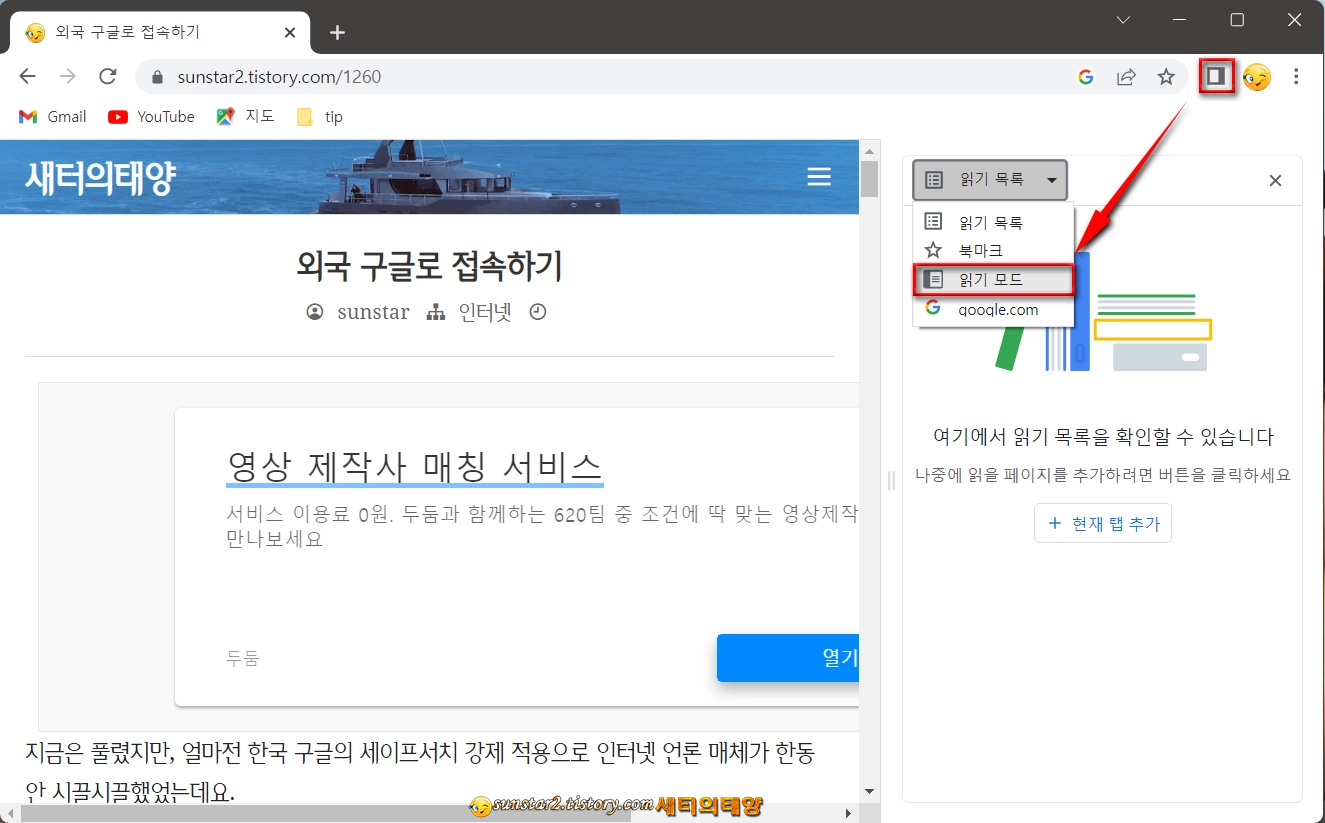Open YouTube from the bookmarks bar
The height and width of the screenshot is (823, 1325).
(x=150, y=116)
